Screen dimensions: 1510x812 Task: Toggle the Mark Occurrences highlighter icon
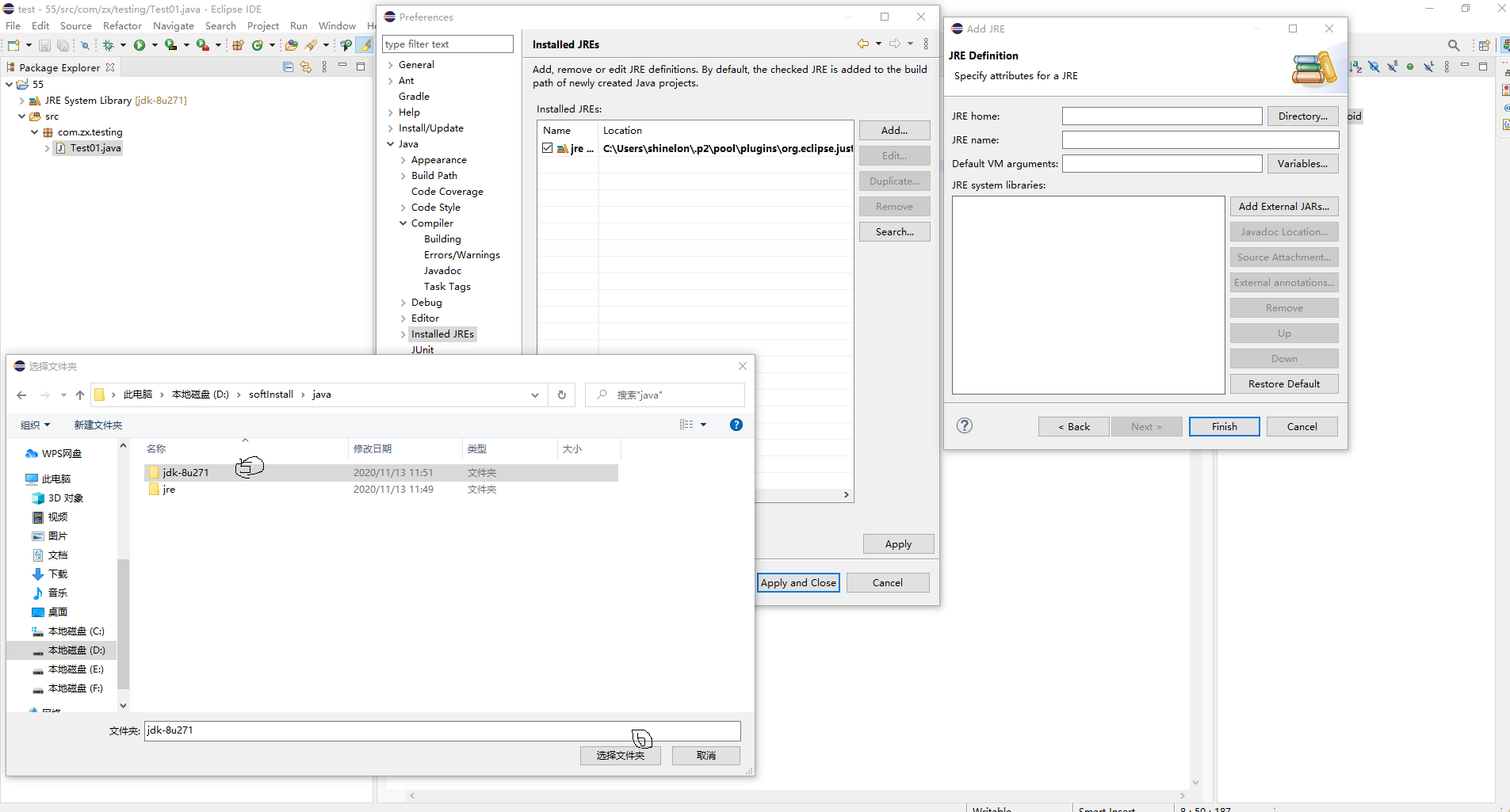point(365,45)
